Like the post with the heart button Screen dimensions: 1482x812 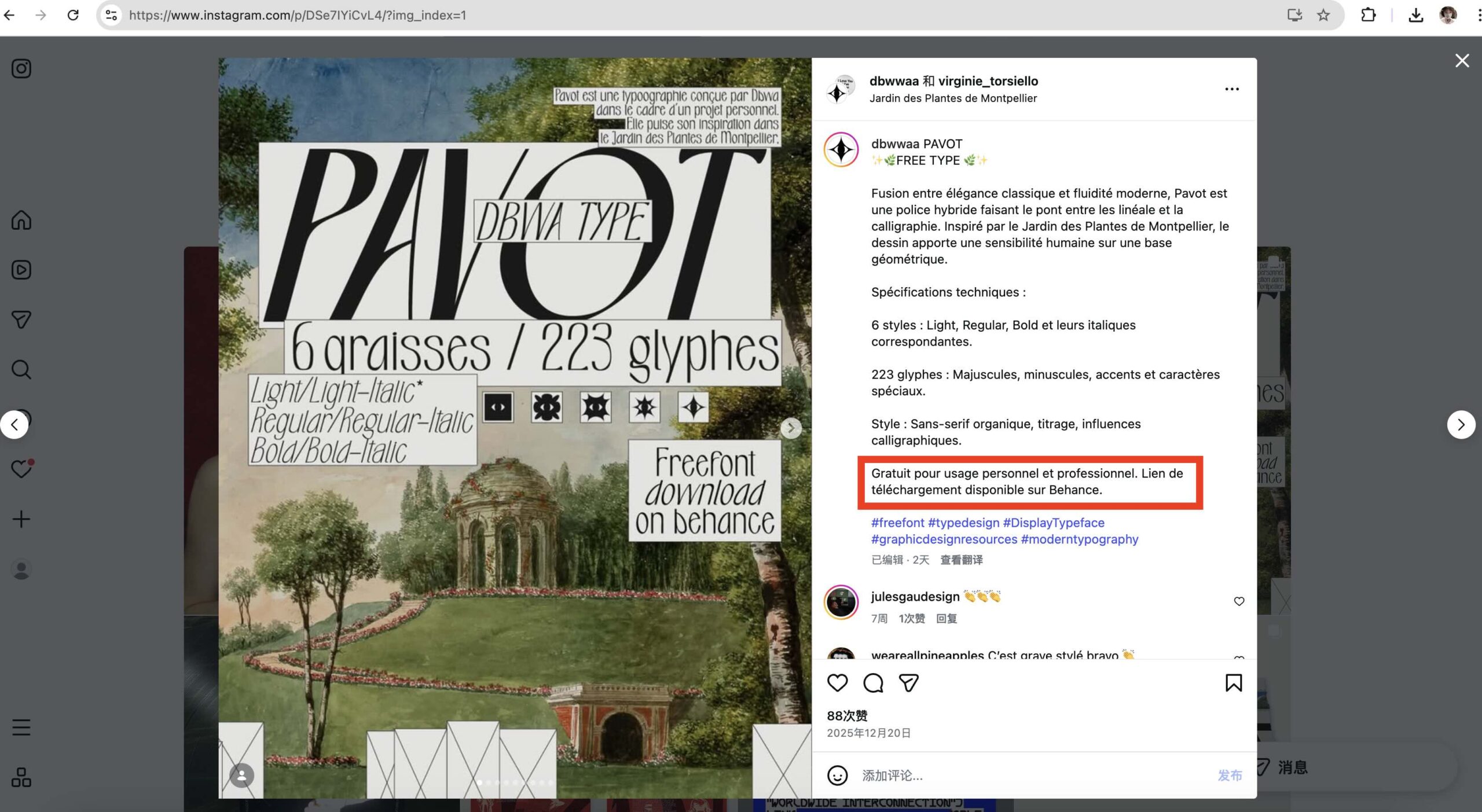[x=837, y=683]
